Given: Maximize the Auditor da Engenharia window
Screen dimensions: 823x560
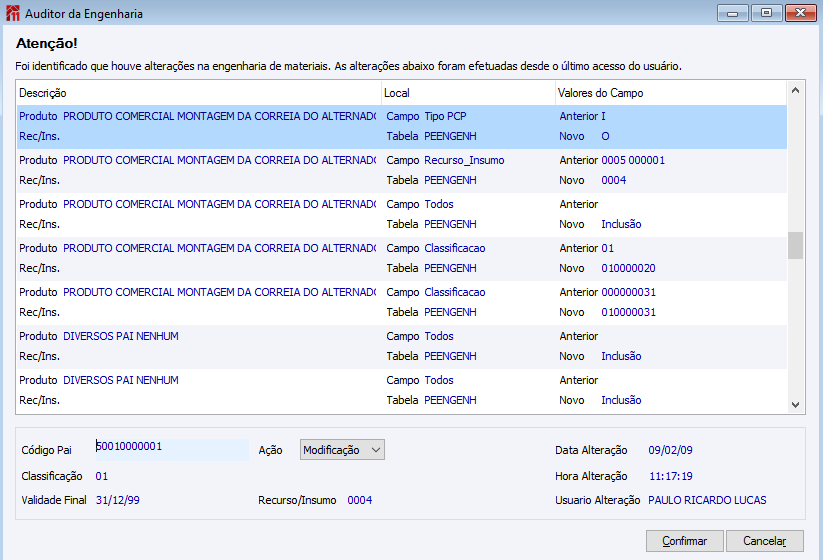Looking at the screenshot, I should coord(766,13).
